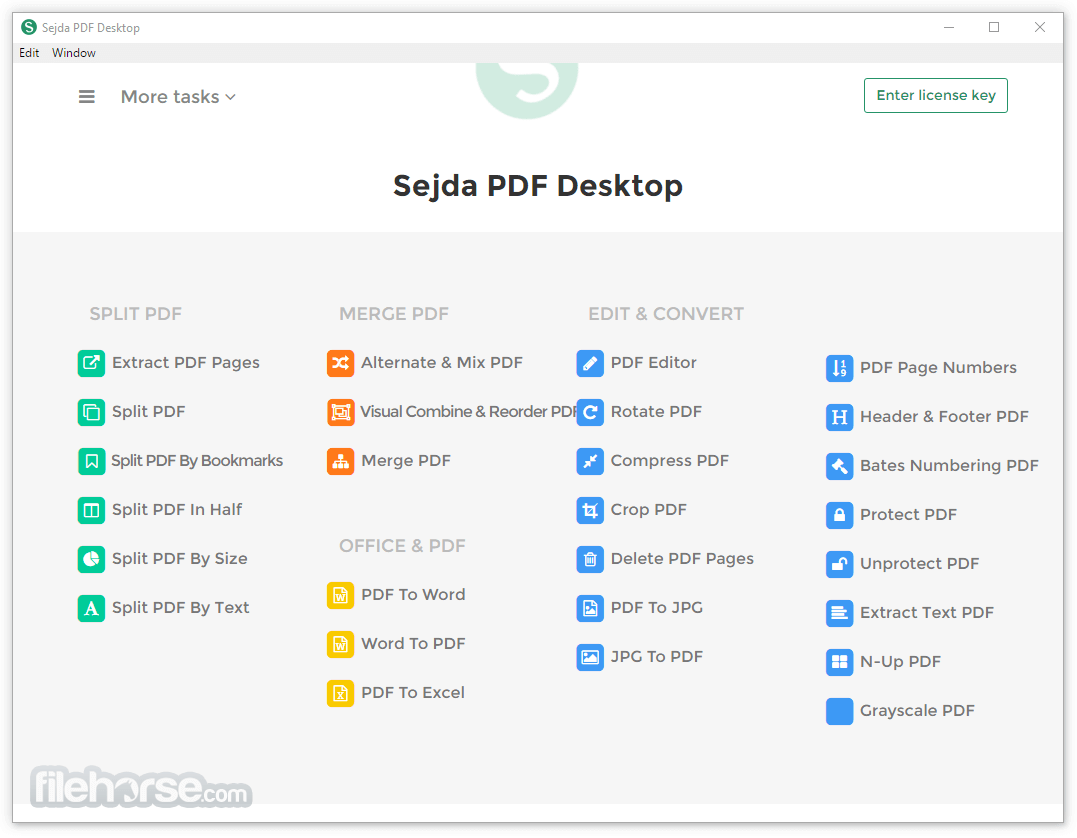The image size is (1077, 838).
Task: Click the Extract Text PDF icon
Action: (x=839, y=613)
